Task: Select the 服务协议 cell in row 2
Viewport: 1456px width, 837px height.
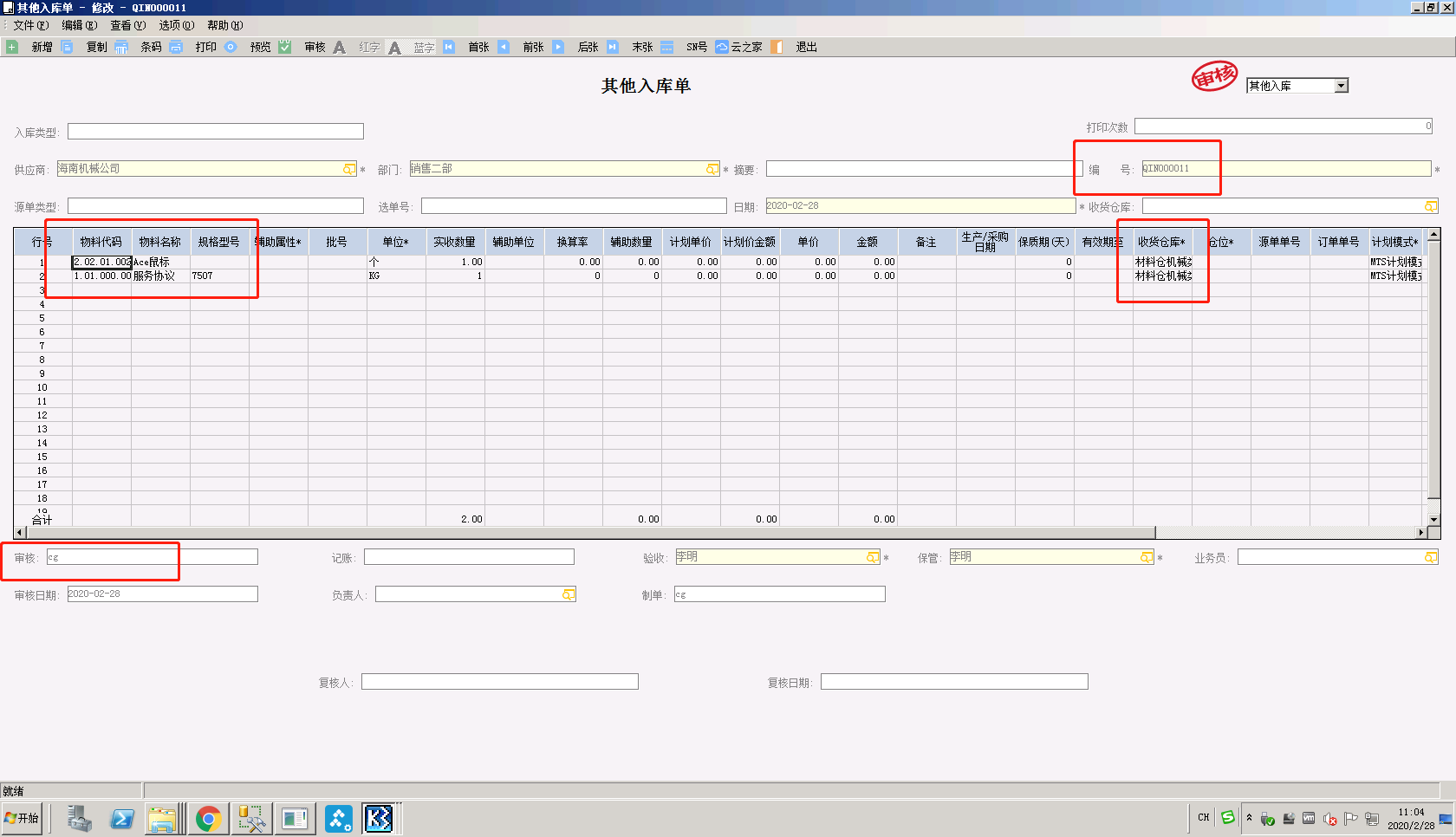Action: [160, 276]
